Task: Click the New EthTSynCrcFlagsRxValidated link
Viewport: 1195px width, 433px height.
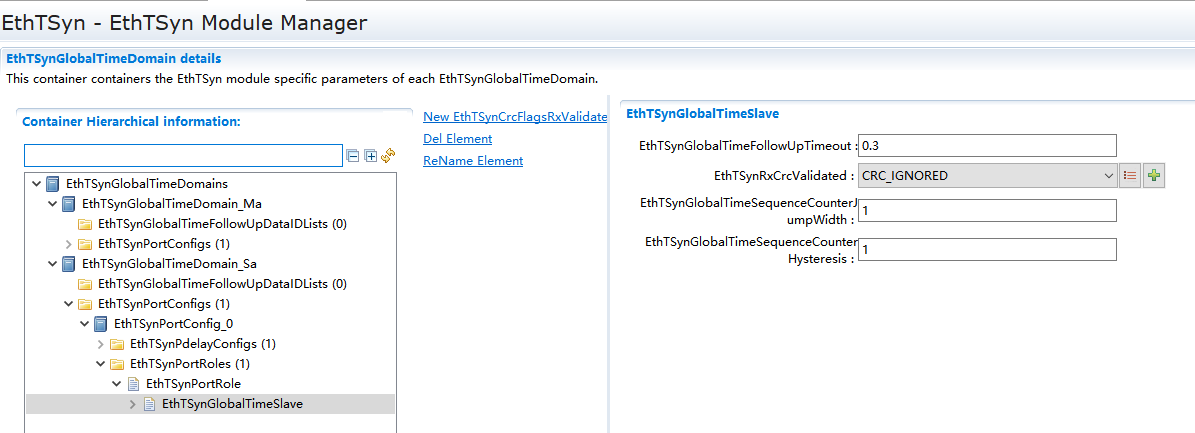Action: pos(515,117)
